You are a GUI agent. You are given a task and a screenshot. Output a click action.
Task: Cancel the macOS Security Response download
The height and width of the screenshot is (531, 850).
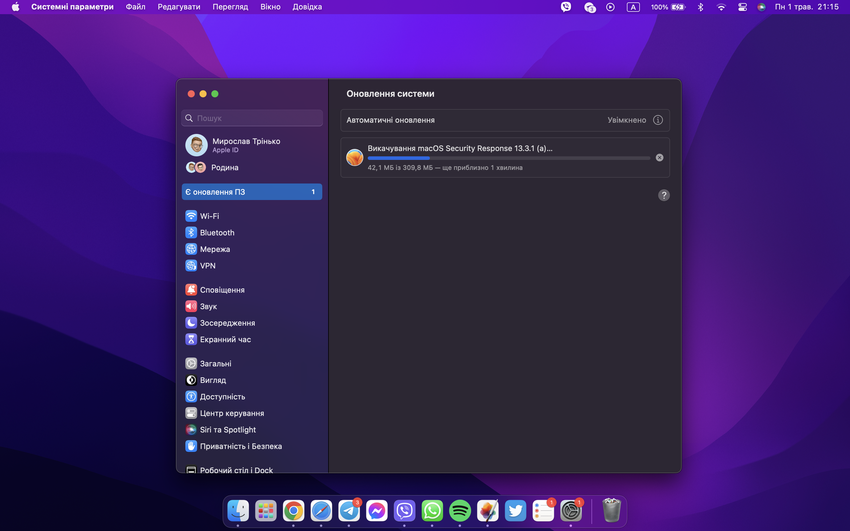point(659,158)
